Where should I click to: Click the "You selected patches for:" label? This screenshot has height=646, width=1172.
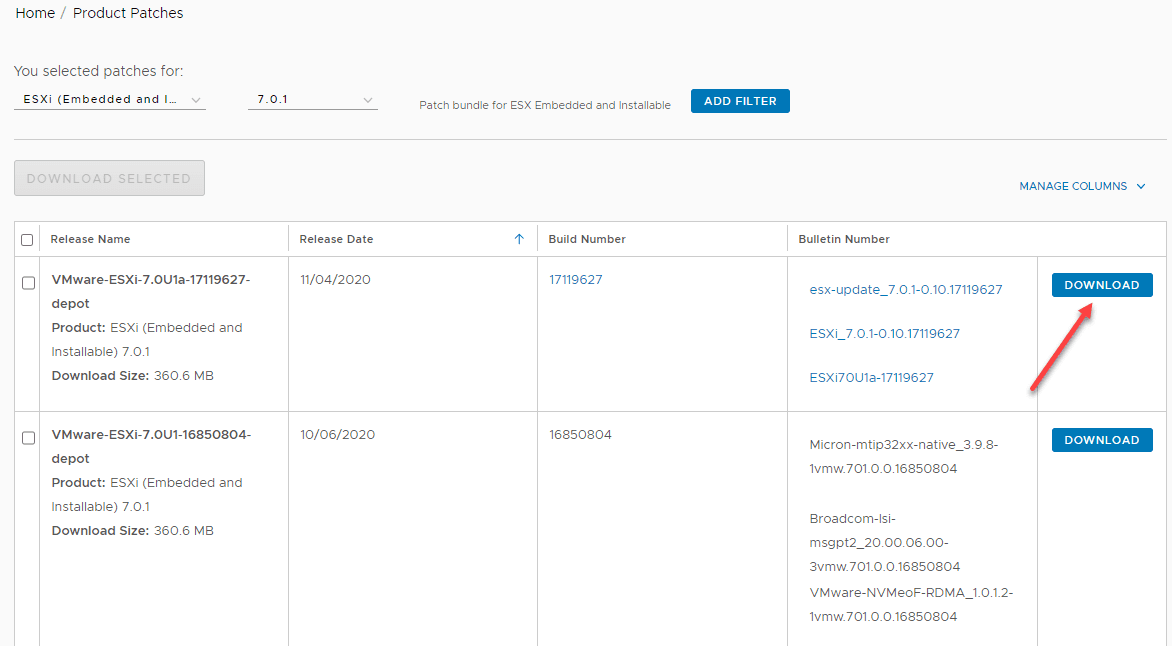pyautogui.click(x=99, y=71)
